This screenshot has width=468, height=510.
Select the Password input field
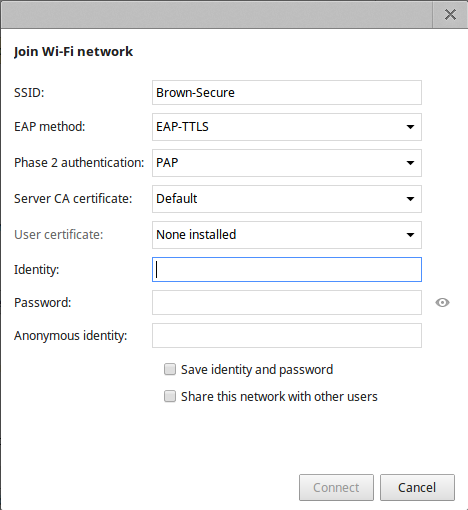pos(287,302)
